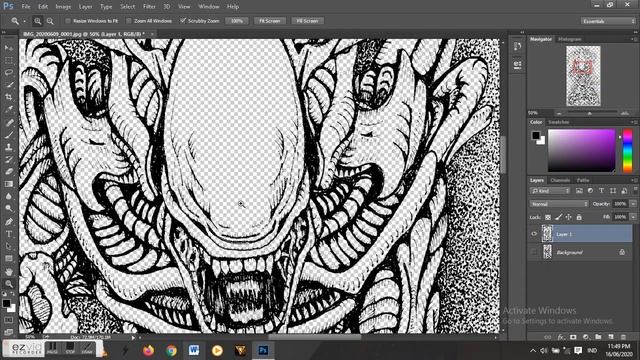Select the Path Selection tool

pyautogui.click(x=9, y=246)
